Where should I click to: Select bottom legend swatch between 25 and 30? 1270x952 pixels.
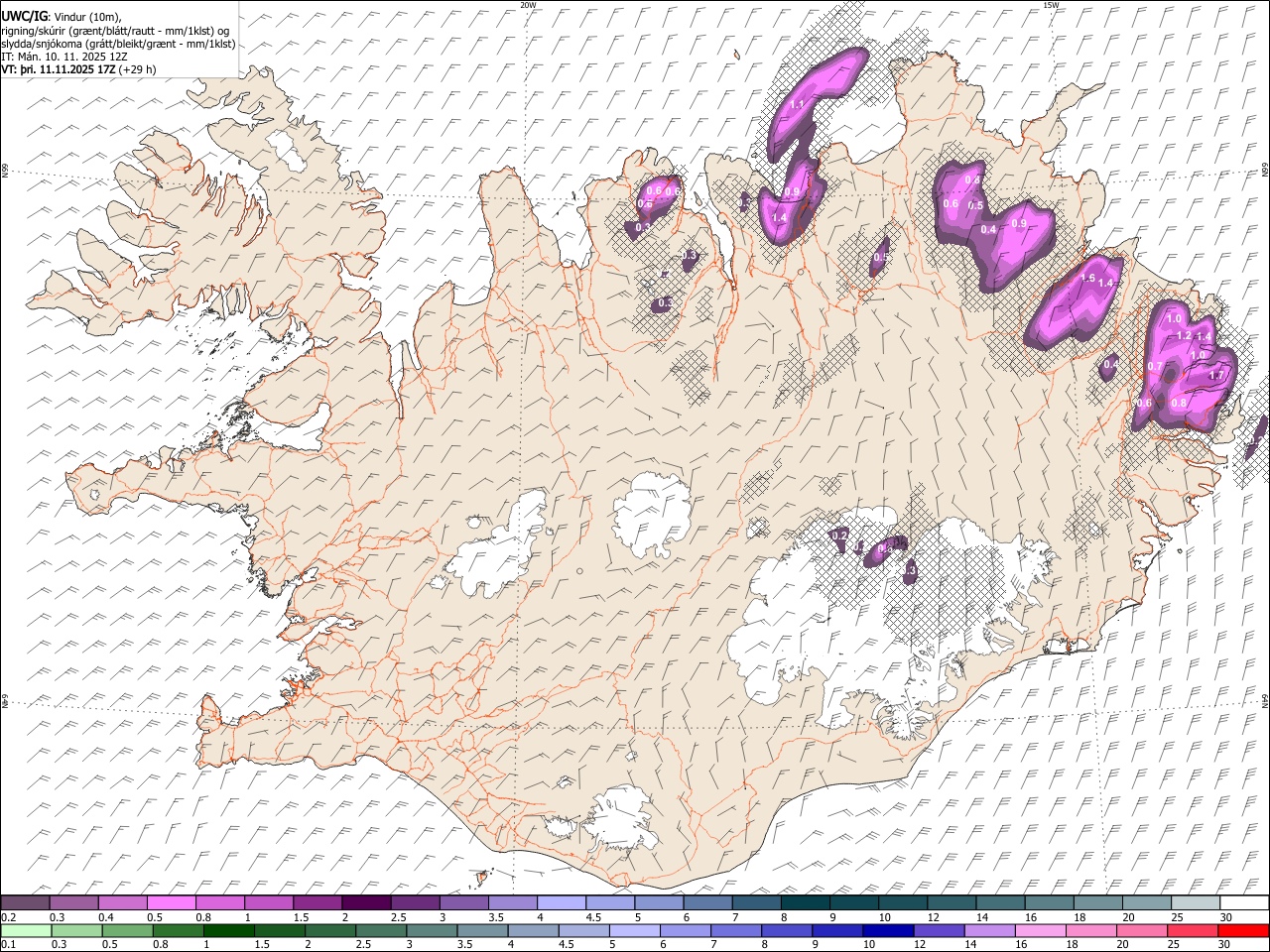1192,930
